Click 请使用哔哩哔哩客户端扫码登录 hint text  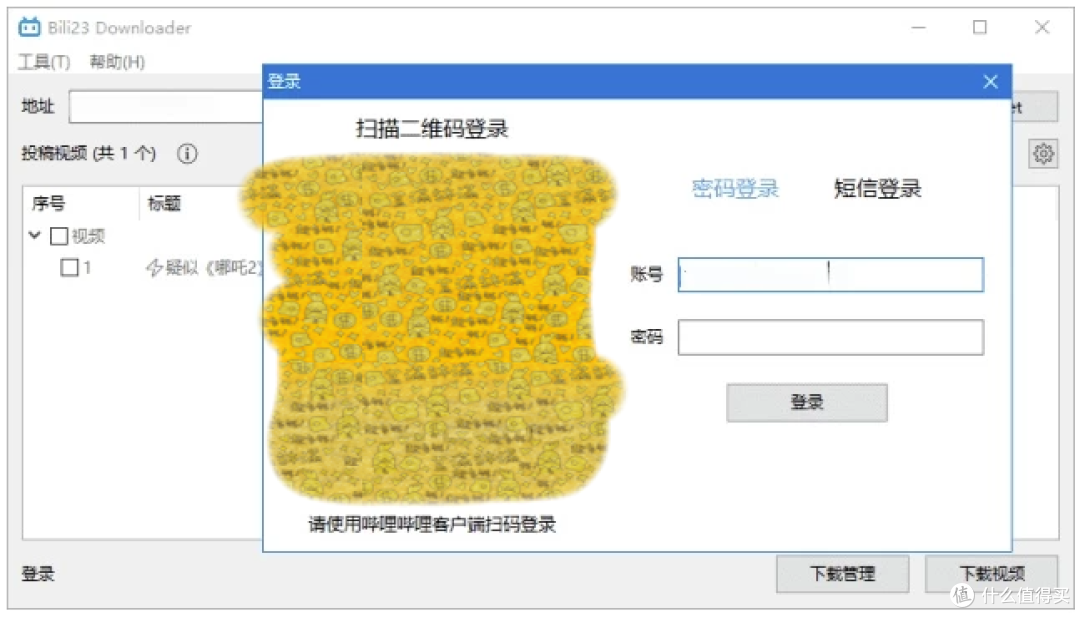click(x=431, y=524)
